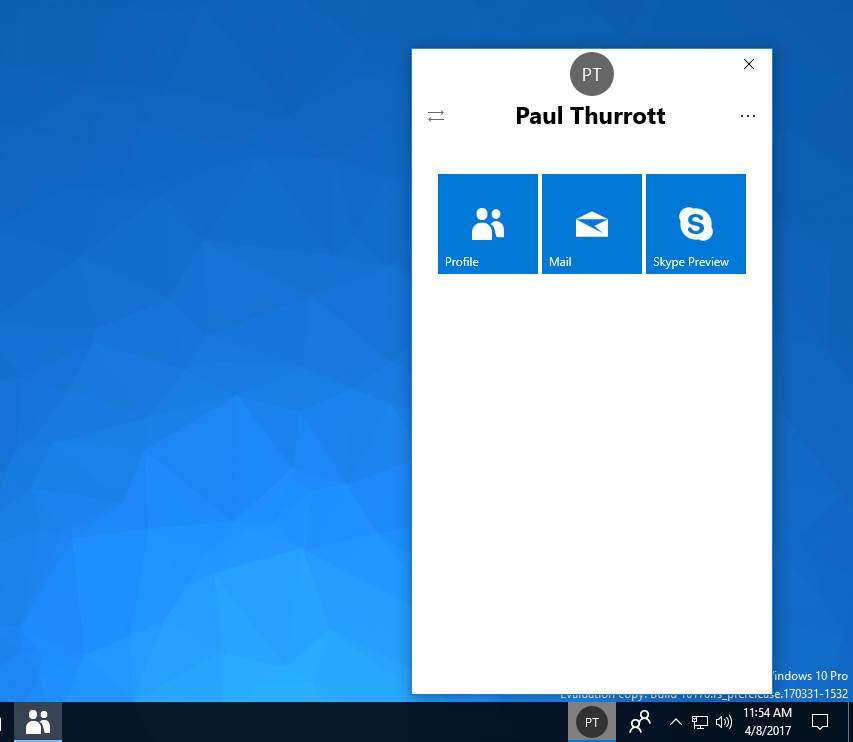Open the Profile tile
The height and width of the screenshot is (742, 853).
[488, 223]
